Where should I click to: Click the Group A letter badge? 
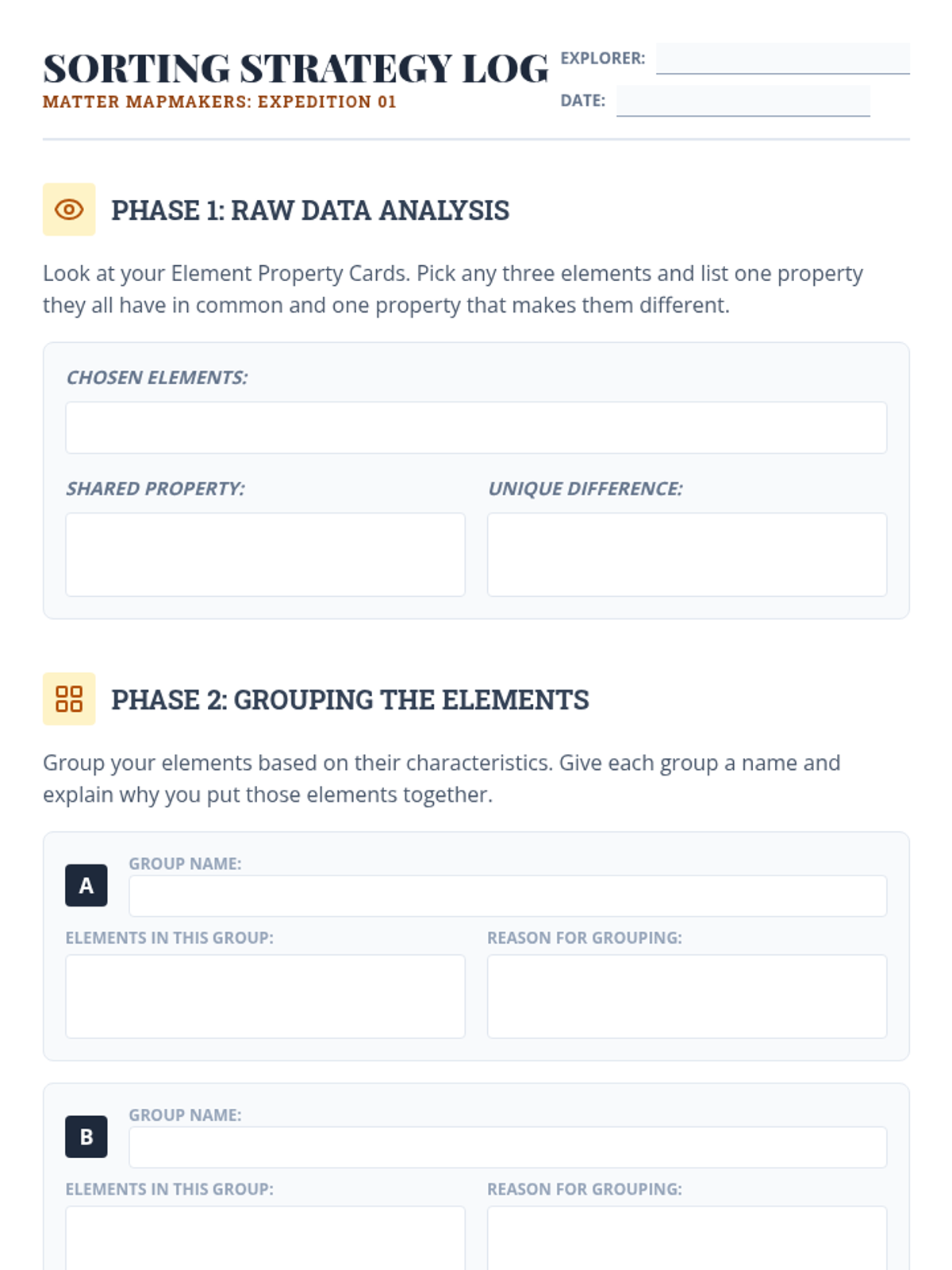(86, 886)
